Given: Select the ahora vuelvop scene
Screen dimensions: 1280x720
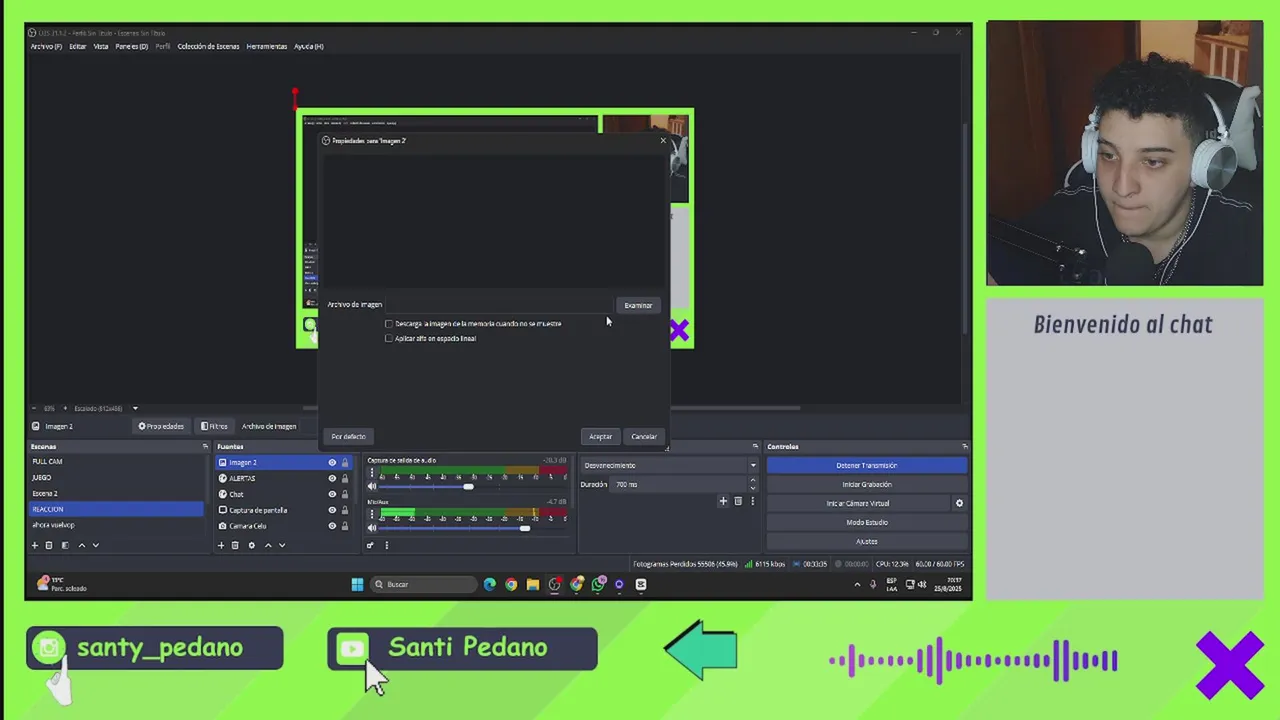Looking at the screenshot, I should pyautogui.click(x=116, y=525).
